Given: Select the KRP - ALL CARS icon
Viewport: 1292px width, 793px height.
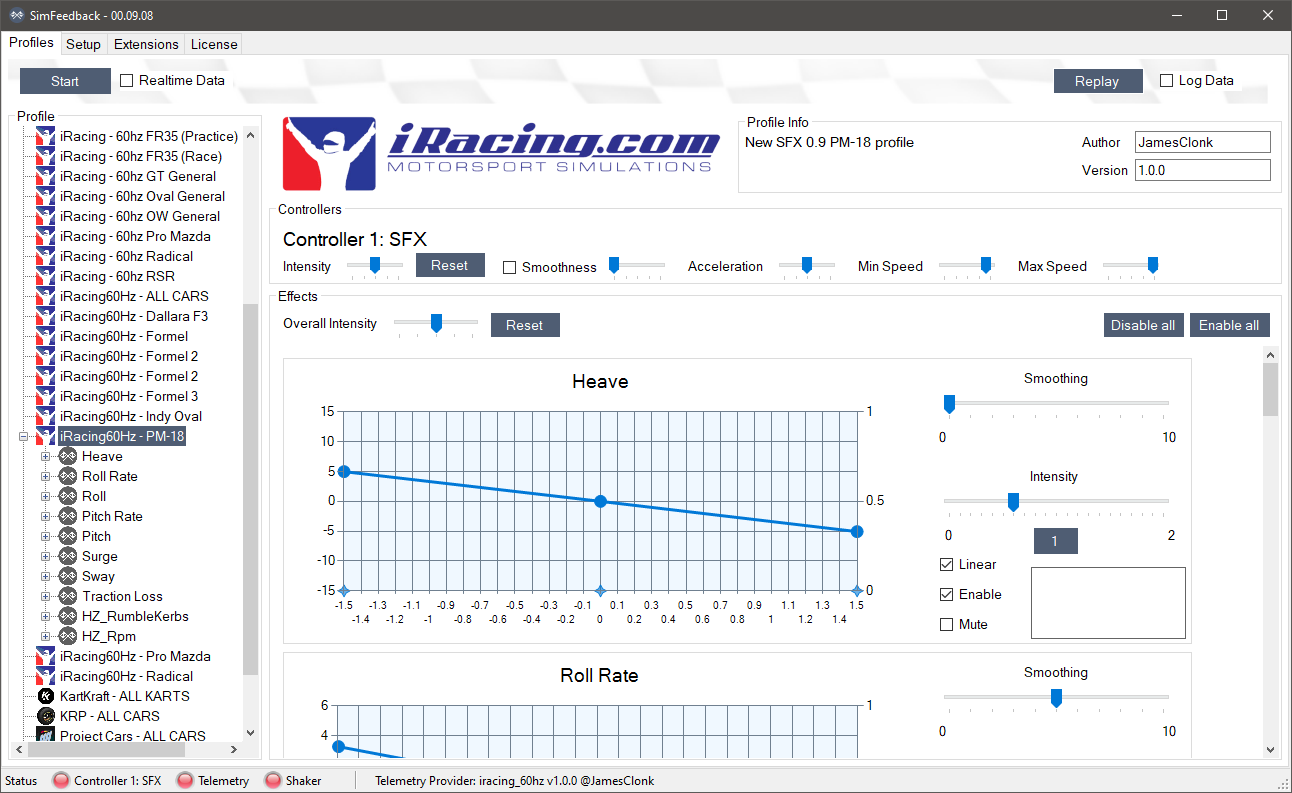Looking at the screenshot, I should point(45,716).
